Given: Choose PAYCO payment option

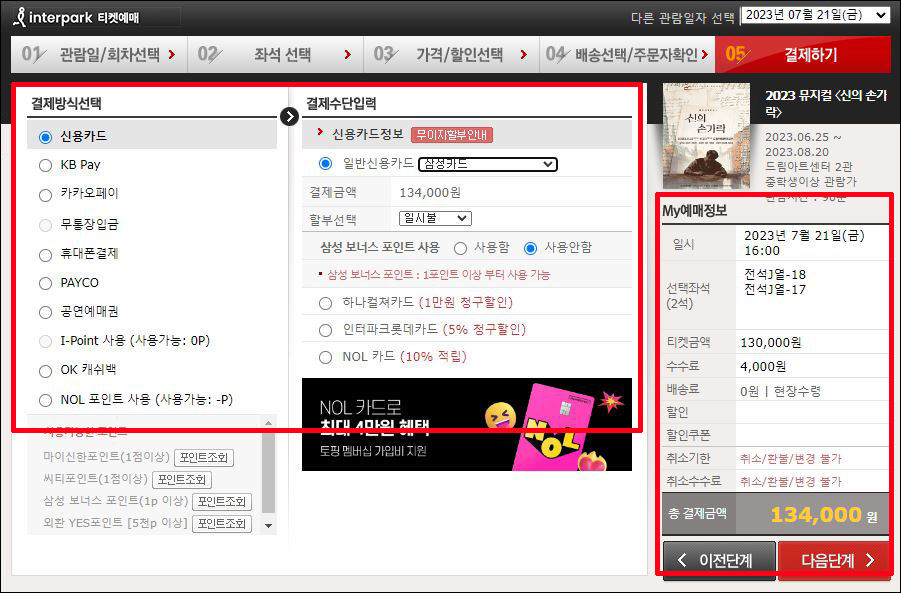Looking at the screenshot, I should (x=45, y=283).
